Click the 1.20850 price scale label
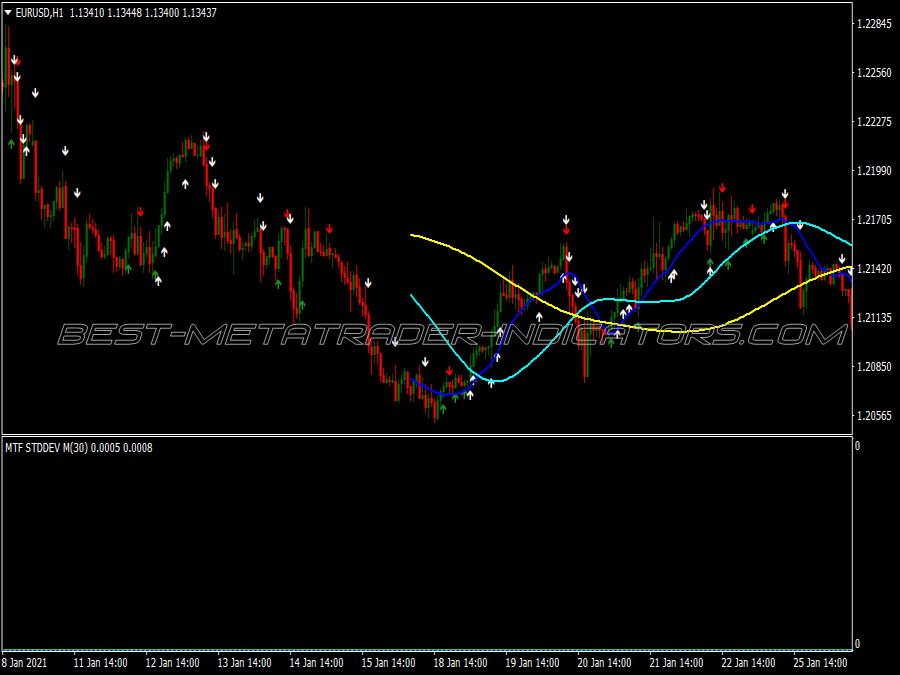900x675 pixels. [x=874, y=366]
